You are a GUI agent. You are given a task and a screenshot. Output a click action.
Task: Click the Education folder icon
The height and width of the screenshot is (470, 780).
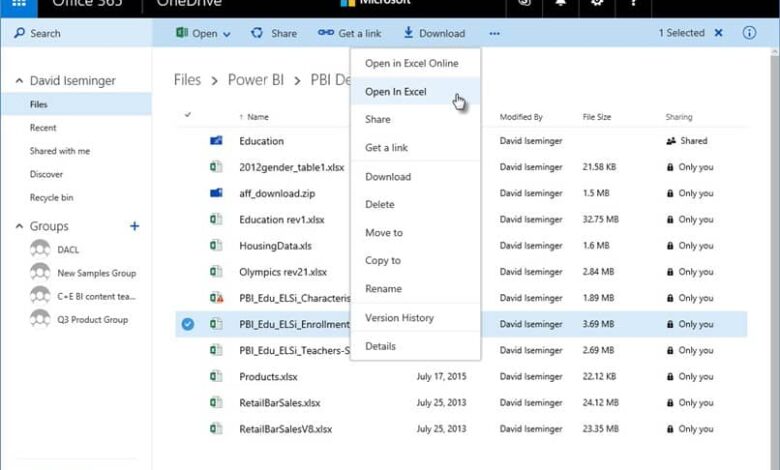point(216,141)
